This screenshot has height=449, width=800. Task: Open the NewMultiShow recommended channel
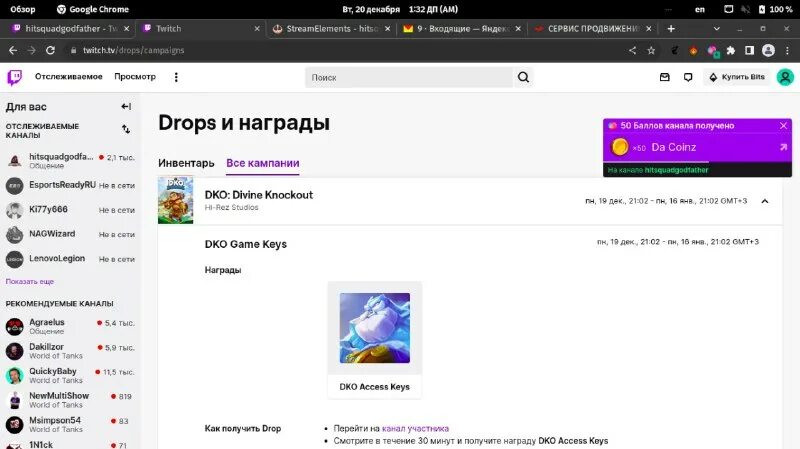click(x=70, y=400)
